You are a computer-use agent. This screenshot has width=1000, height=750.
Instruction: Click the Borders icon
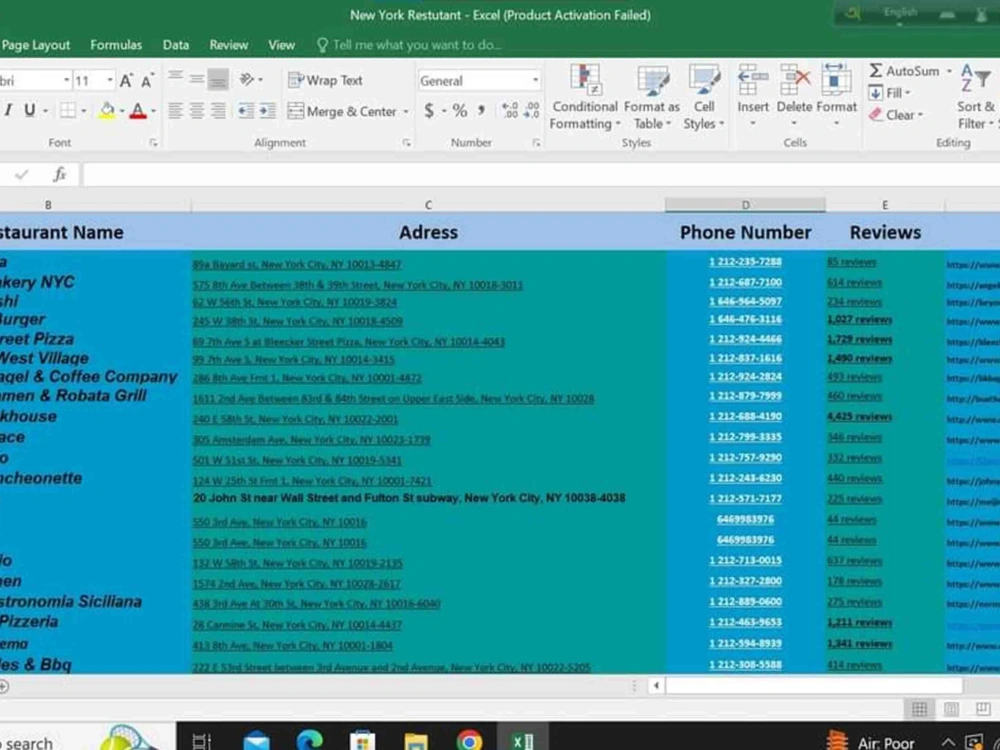click(x=68, y=110)
